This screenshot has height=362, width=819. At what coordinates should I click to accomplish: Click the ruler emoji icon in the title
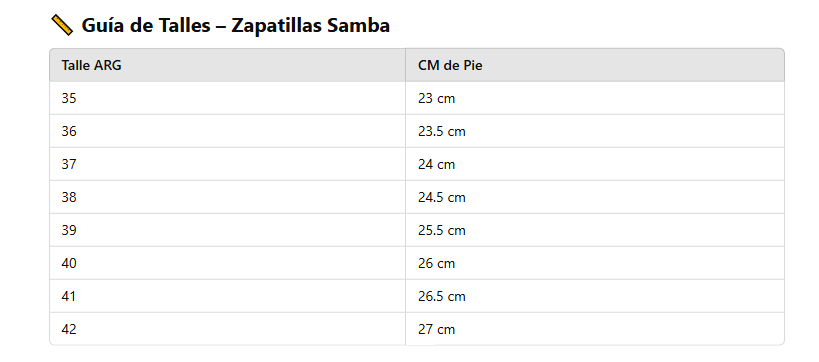[x=62, y=25]
